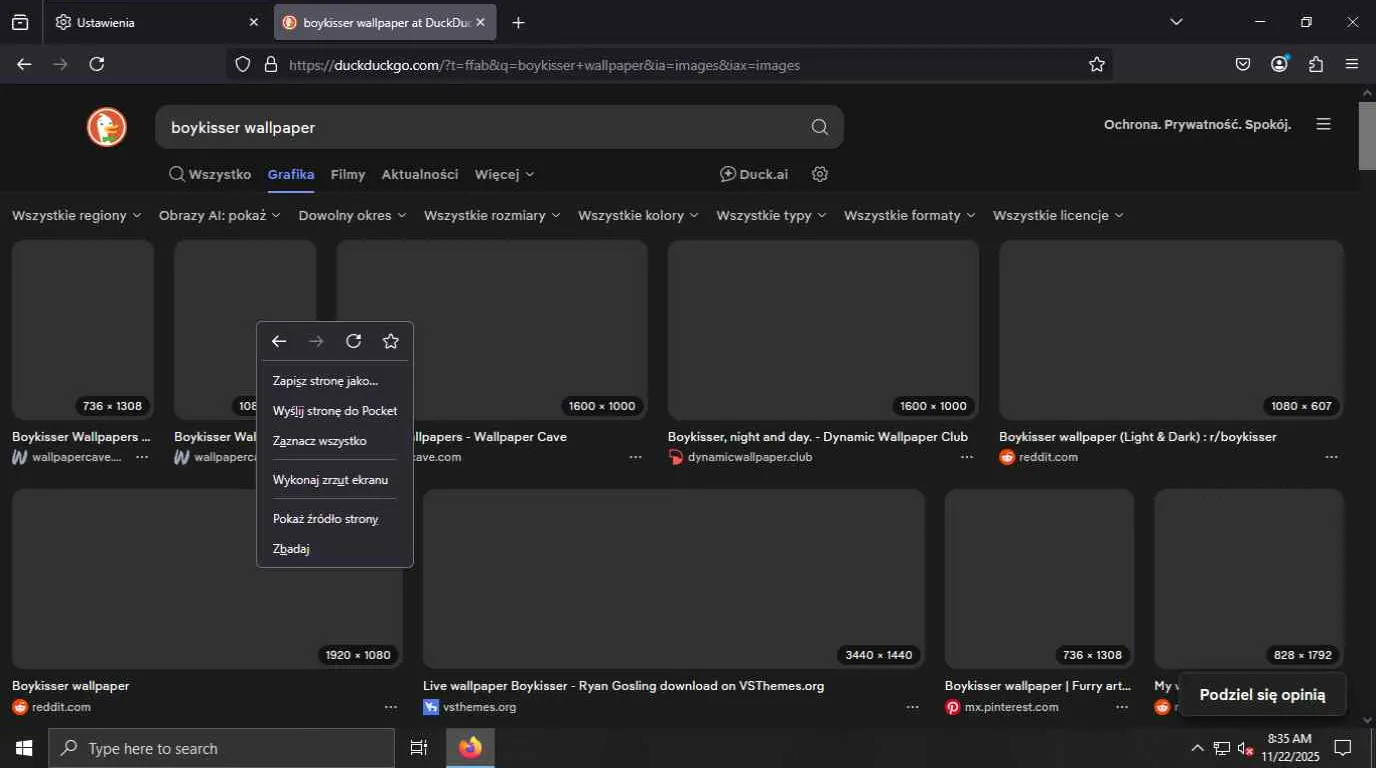
Task: Show hidden tray icons with the chevron
Action: [1197, 748]
